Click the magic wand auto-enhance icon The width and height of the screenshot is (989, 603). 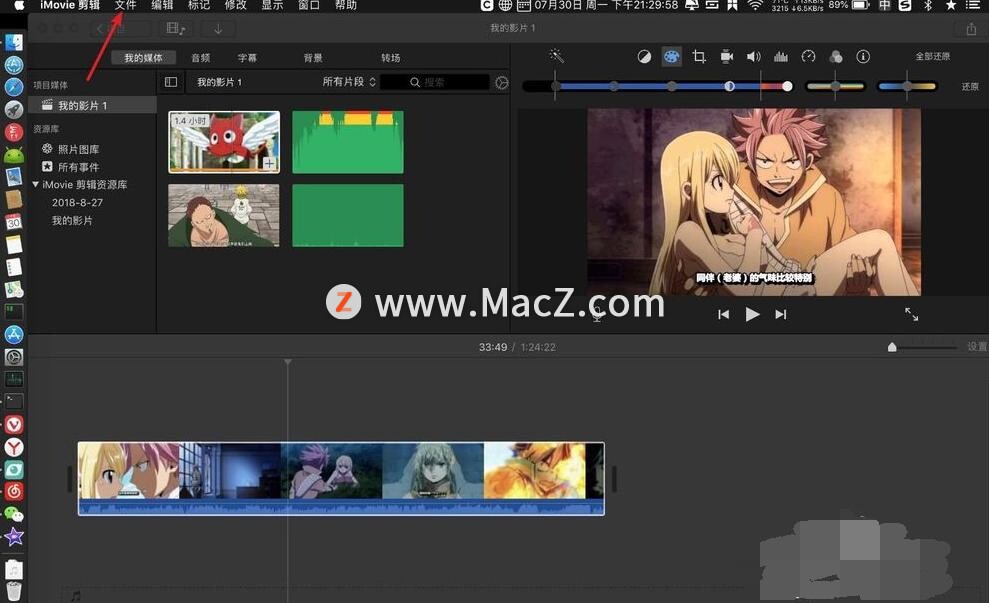tap(556, 56)
